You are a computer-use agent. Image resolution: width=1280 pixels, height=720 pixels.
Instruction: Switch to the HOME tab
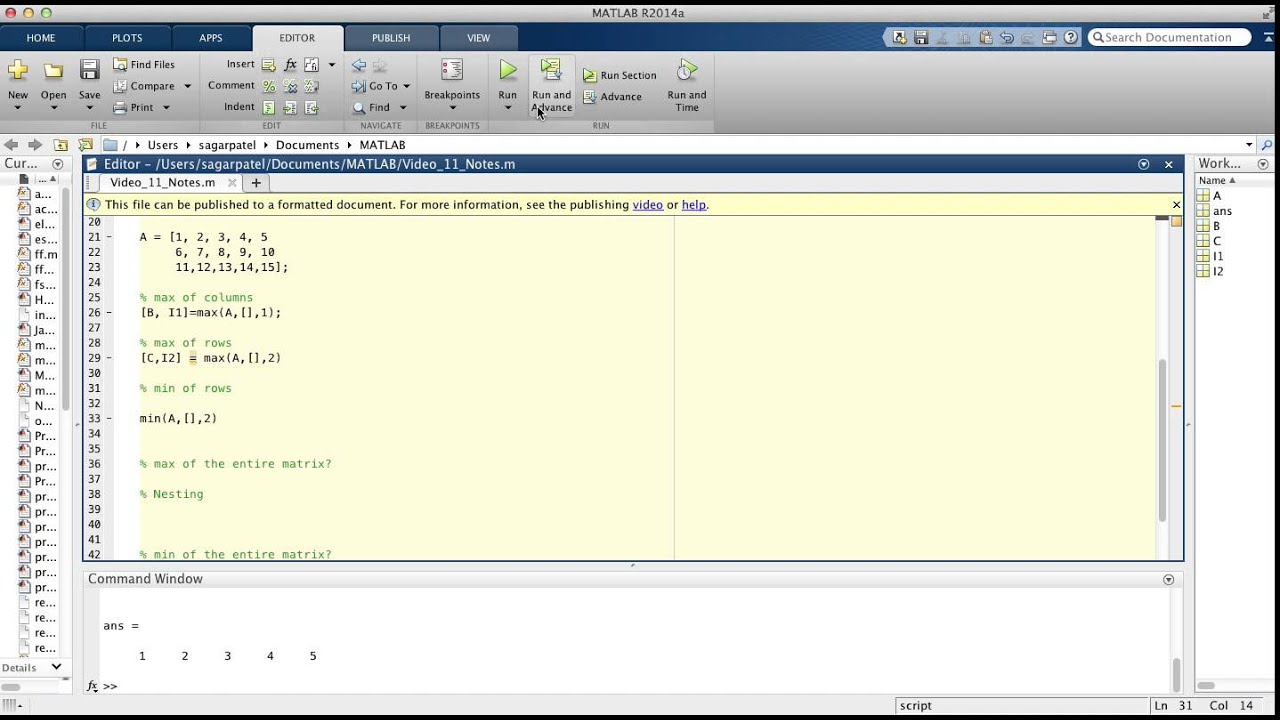pyautogui.click(x=41, y=38)
